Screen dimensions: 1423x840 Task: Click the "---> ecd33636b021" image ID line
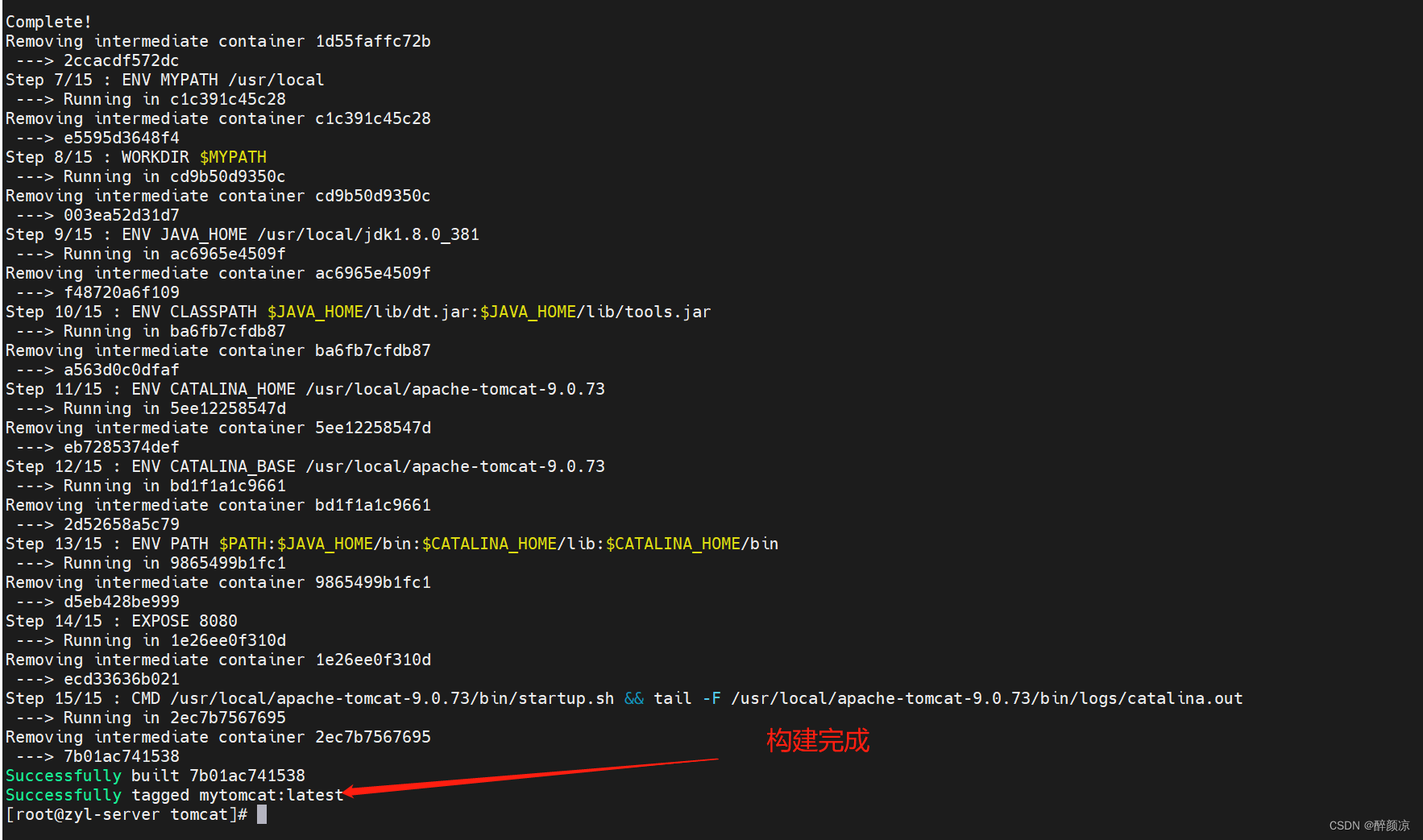coord(97,679)
